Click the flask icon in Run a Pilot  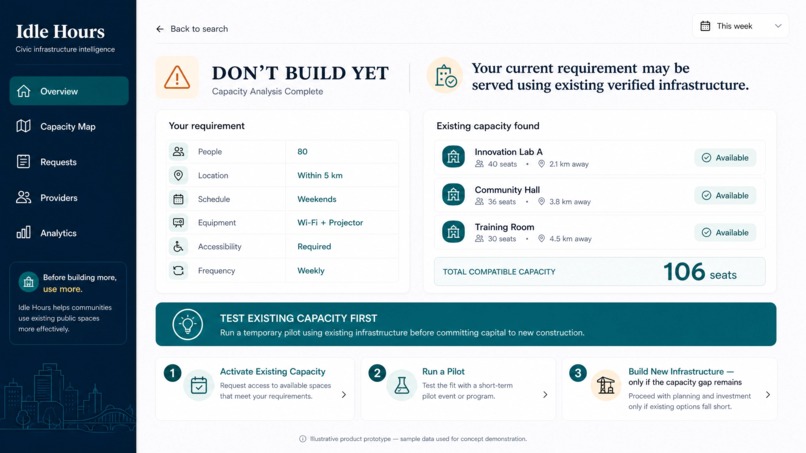pyautogui.click(x=401, y=385)
